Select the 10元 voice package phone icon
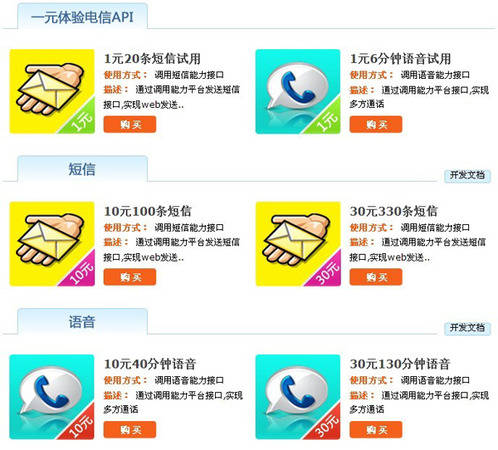The width and height of the screenshot is (498, 450). [52, 397]
